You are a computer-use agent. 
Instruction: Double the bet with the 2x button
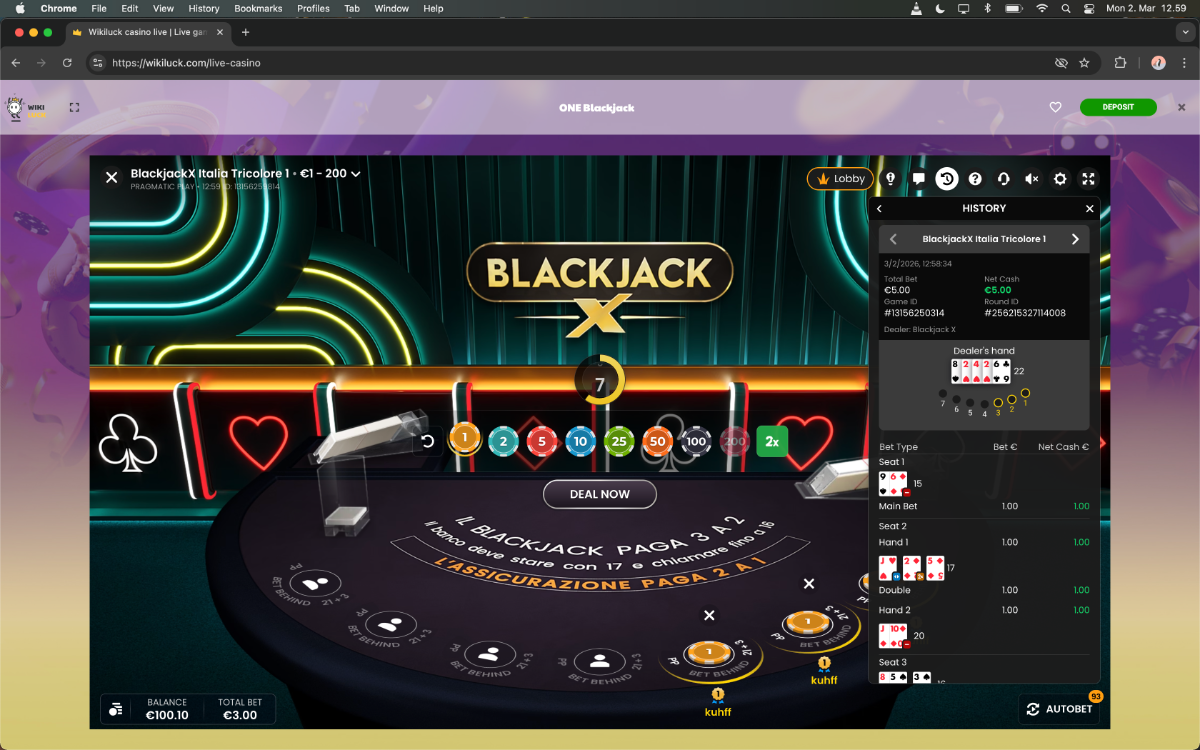[x=771, y=441]
